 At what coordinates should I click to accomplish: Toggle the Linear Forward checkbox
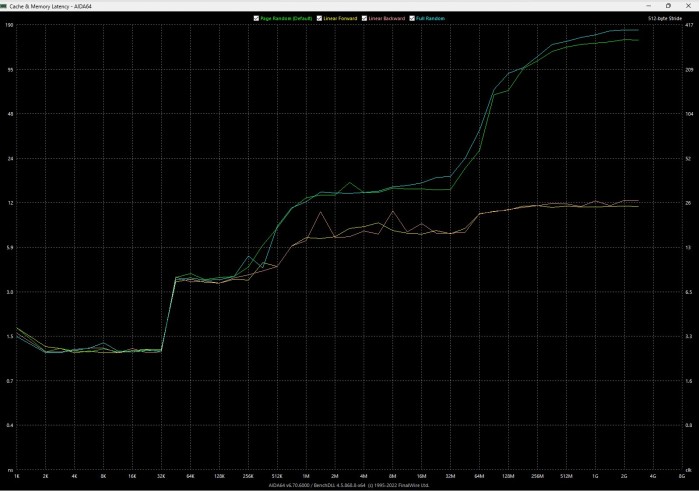click(x=319, y=18)
